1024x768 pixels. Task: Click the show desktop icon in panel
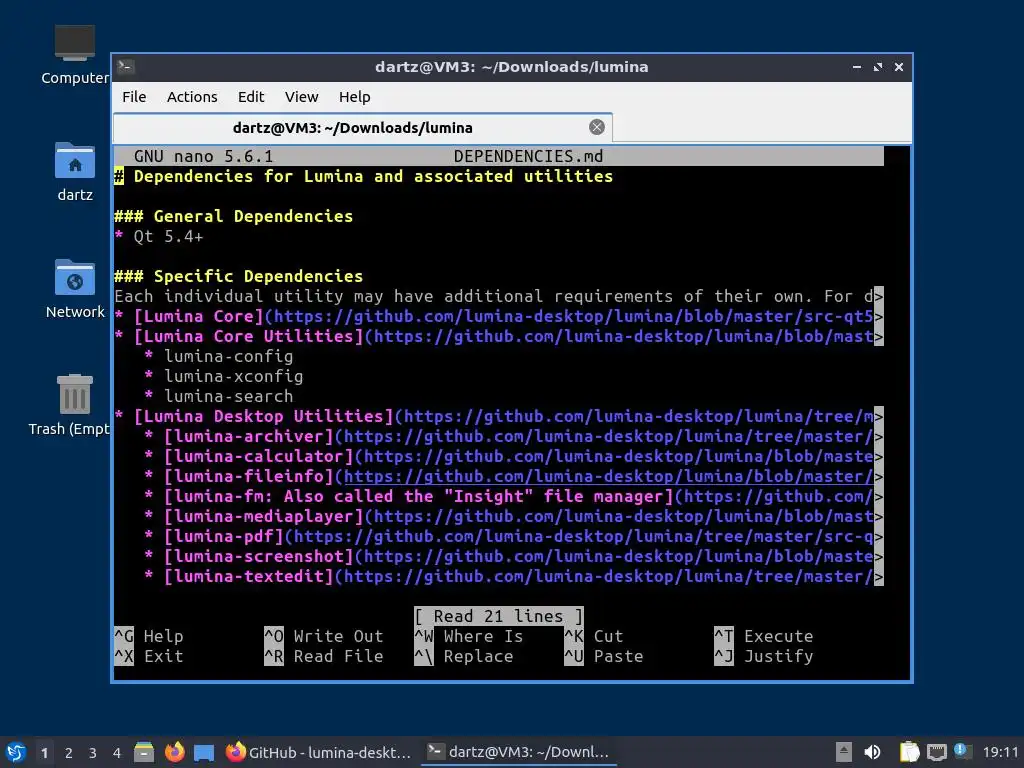pos(204,753)
